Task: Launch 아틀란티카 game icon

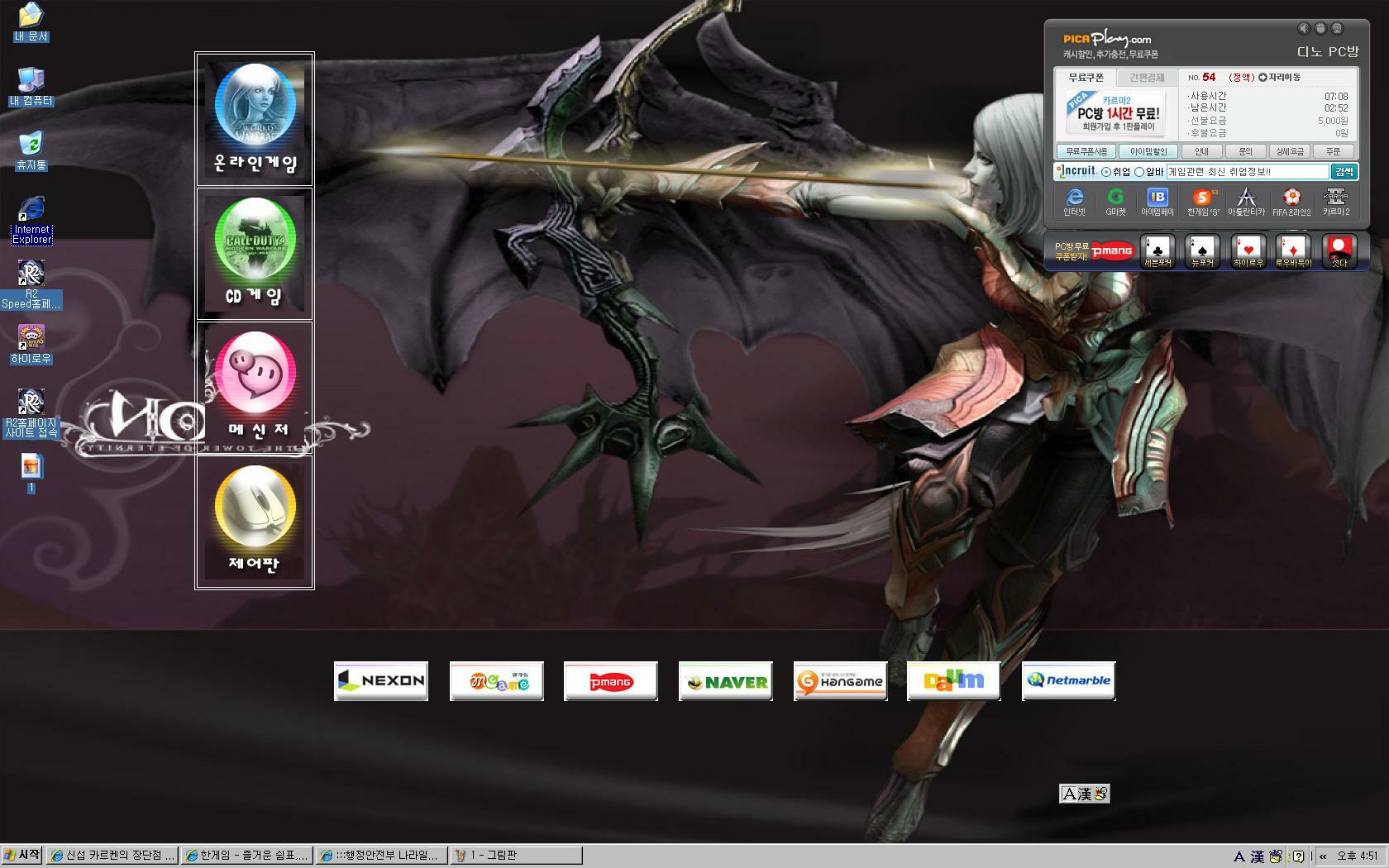Action: tap(1246, 202)
